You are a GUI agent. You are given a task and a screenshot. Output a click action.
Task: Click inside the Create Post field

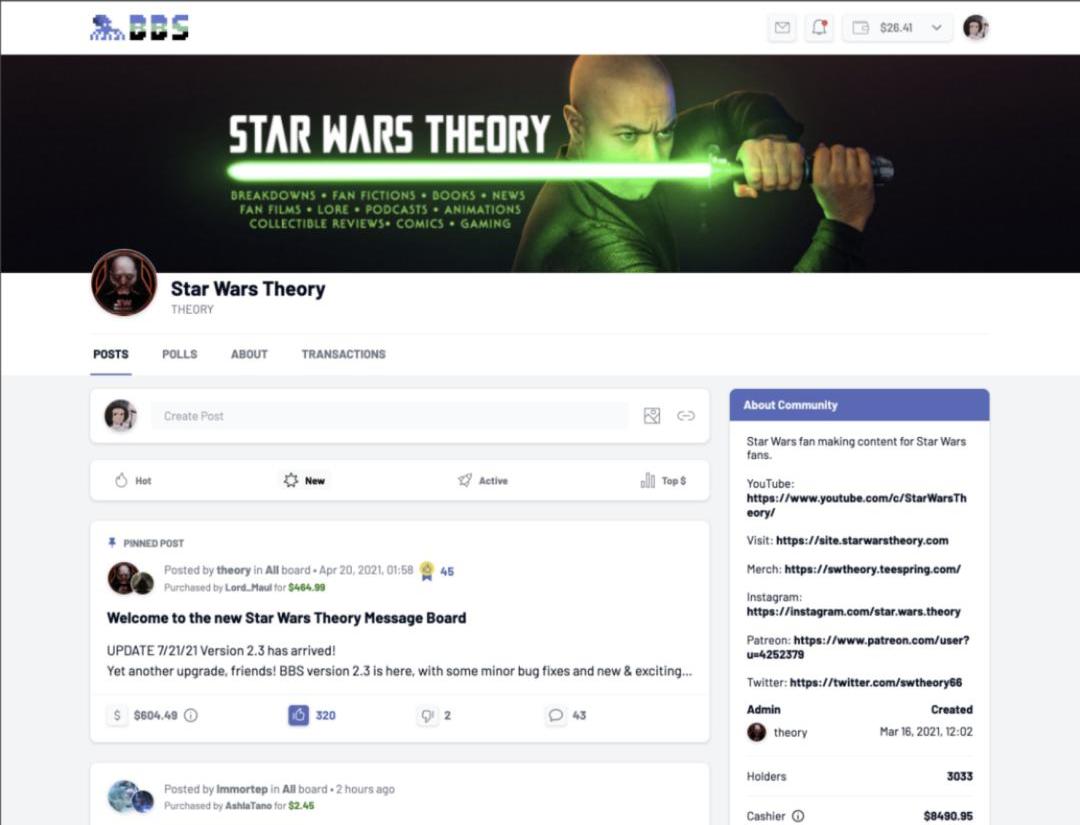[389, 416]
